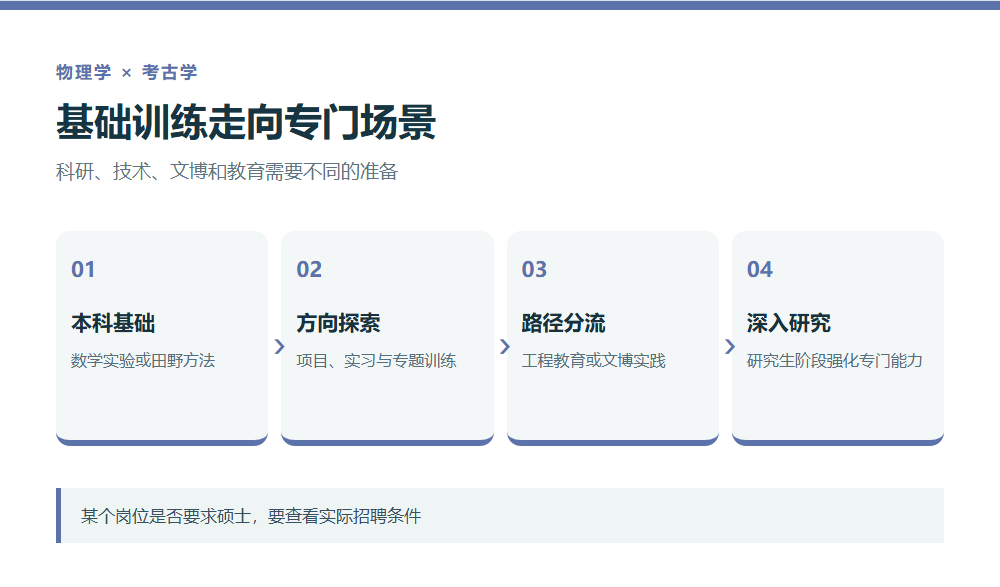Screen dimensions: 1000x587
Task: Select the title 基础训练走向专门场景
Action: coord(246,122)
